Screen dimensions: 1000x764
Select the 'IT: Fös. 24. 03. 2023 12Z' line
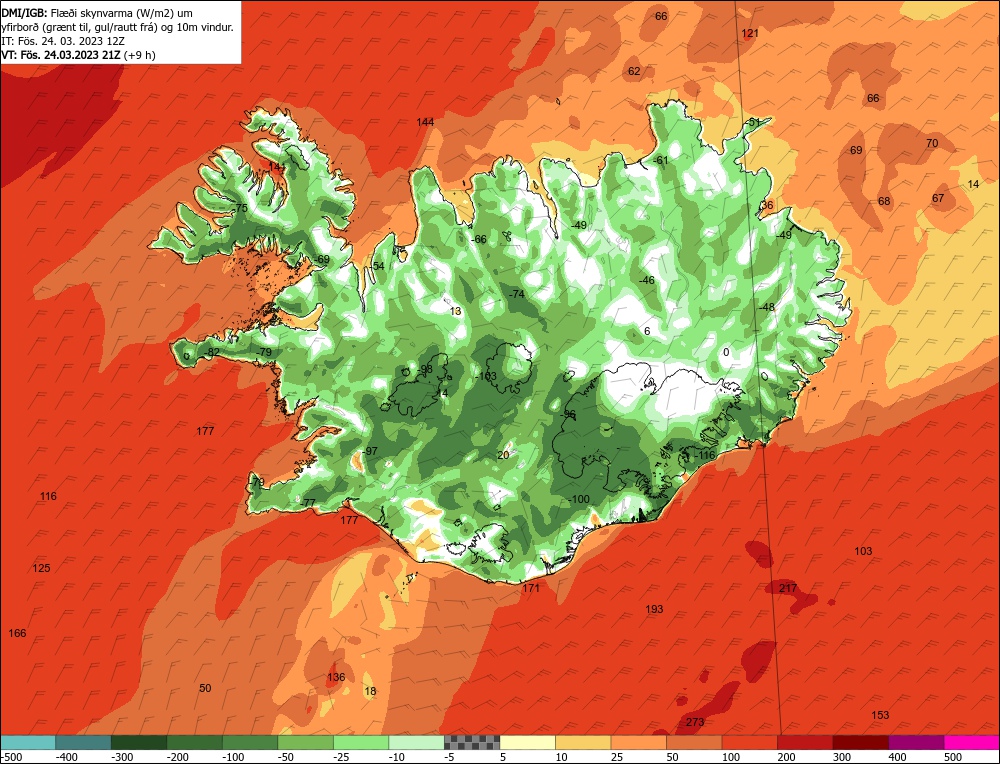coord(62,41)
